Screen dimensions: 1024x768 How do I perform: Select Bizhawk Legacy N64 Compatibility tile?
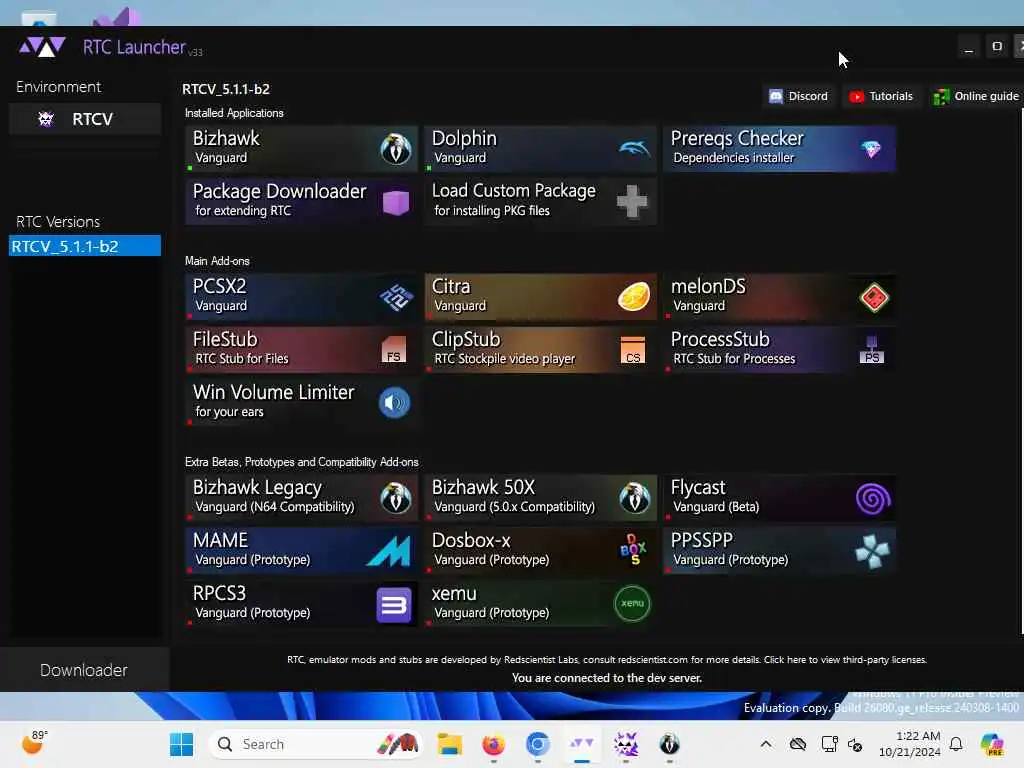point(301,498)
